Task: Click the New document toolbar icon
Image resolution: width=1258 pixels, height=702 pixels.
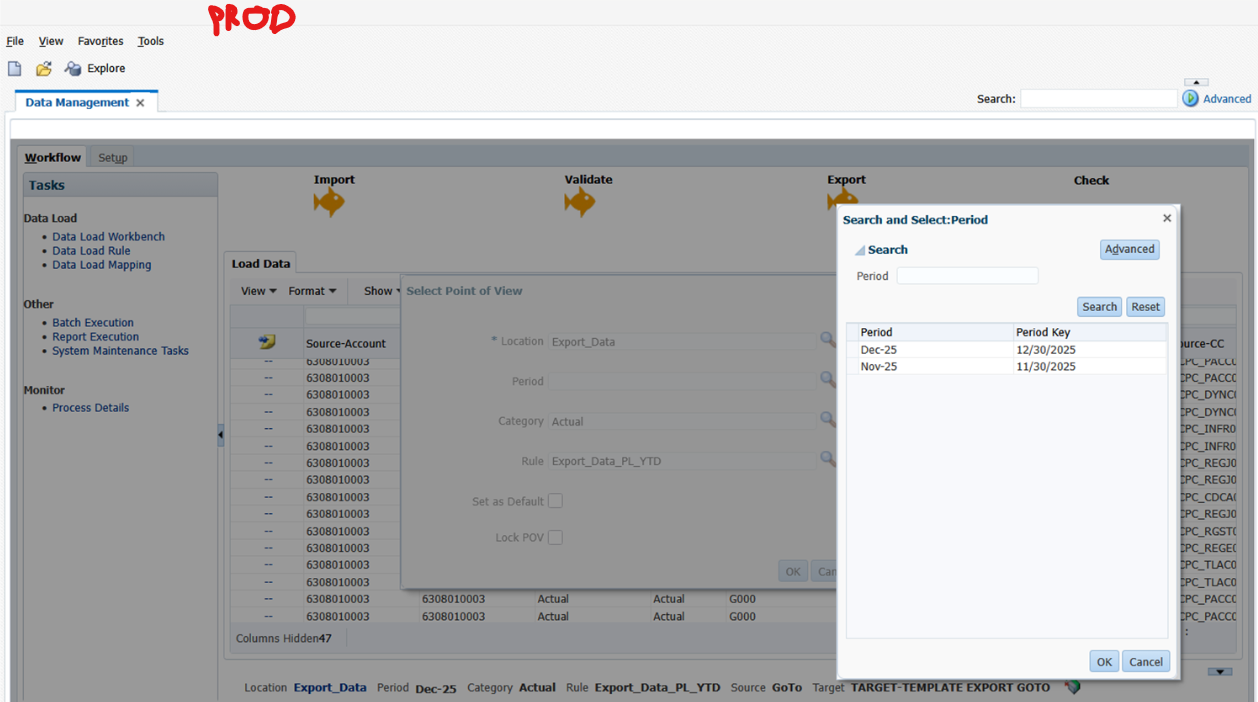Action: tap(15, 68)
